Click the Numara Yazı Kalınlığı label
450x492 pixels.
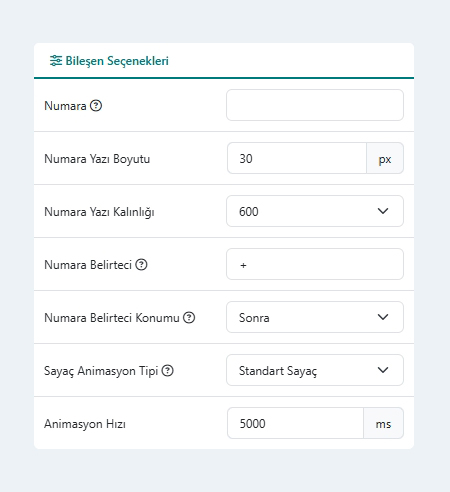(x=99, y=212)
